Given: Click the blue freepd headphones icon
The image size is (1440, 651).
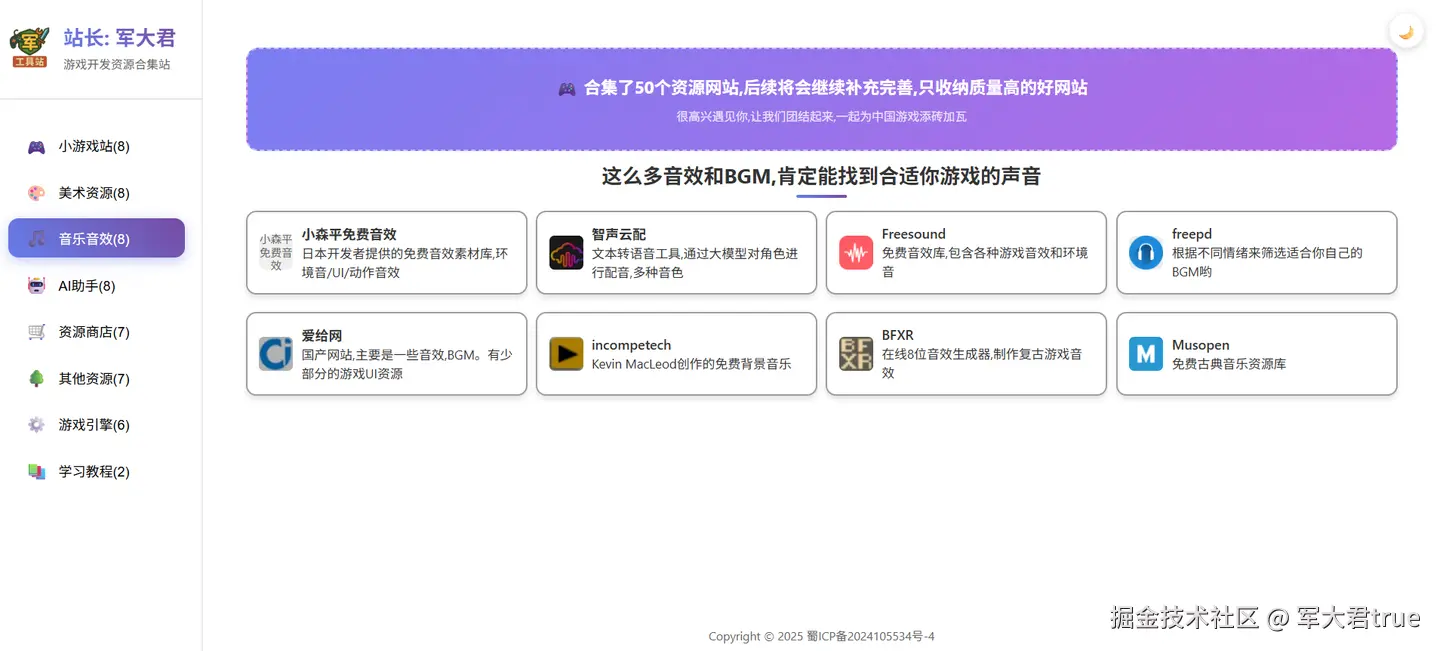Looking at the screenshot, I should pos(1146,252).
